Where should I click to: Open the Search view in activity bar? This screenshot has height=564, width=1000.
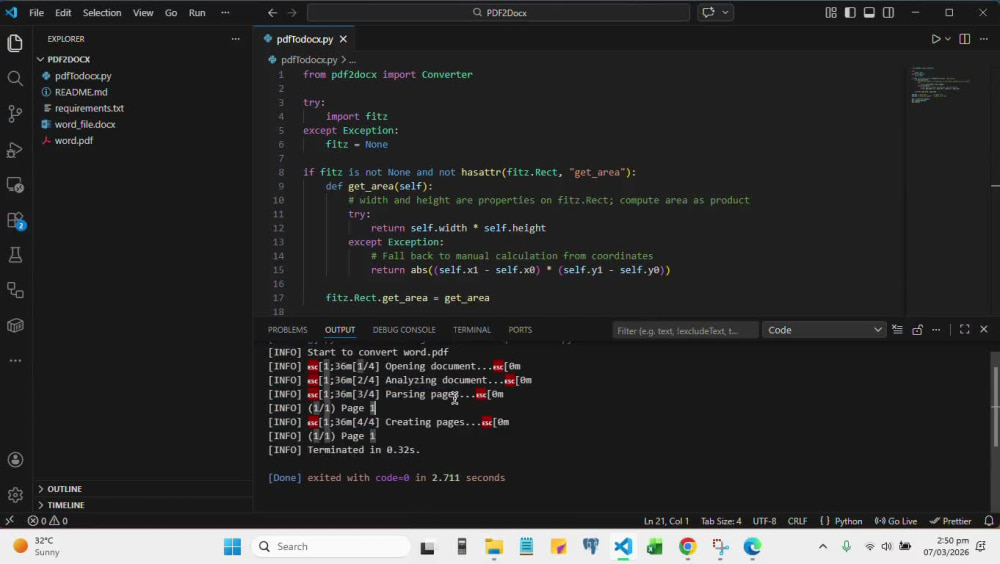tap(15, 78)
